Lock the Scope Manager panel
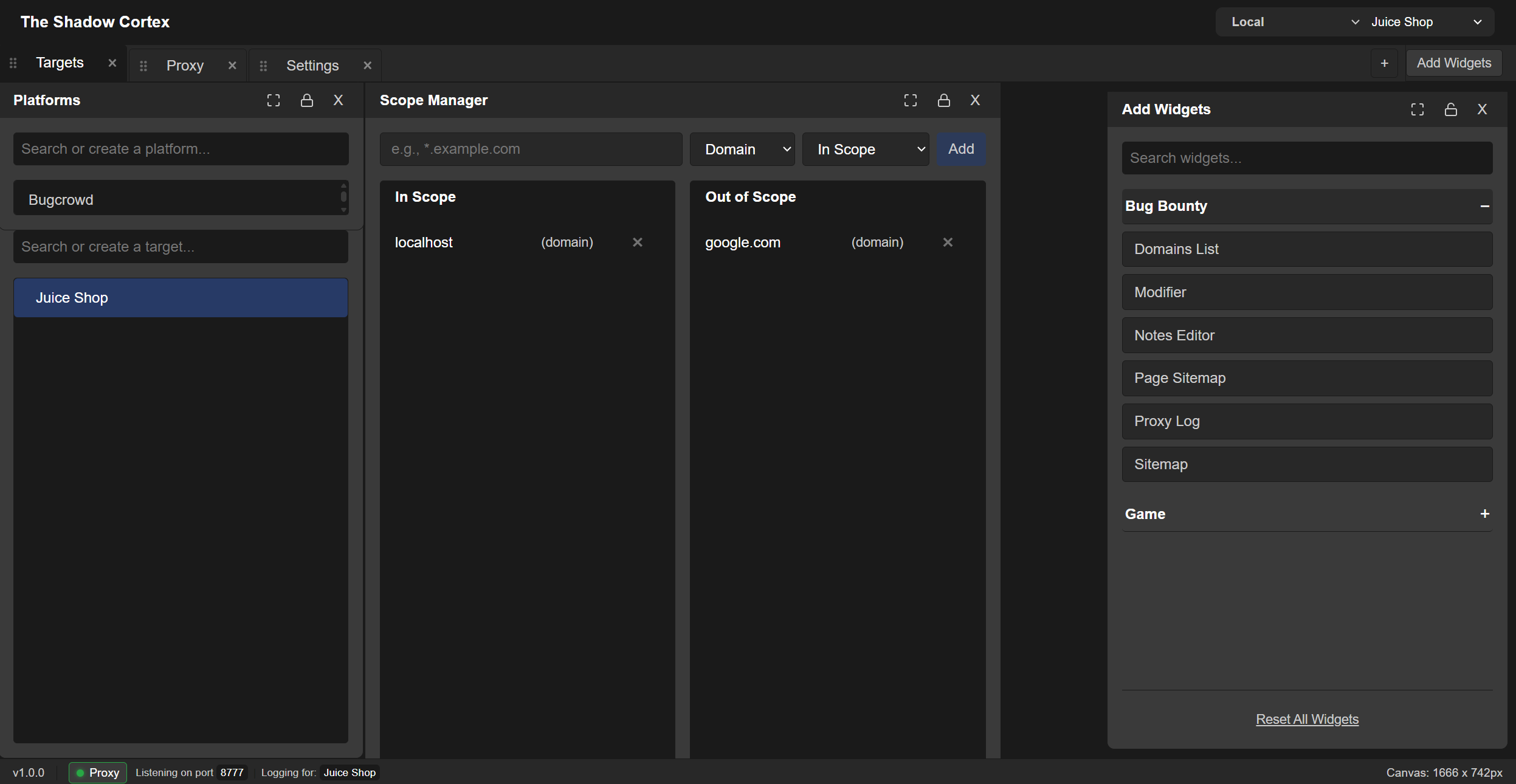Image resolution: width=1516 pixels, height=784 pixels. tap(943, 100)
